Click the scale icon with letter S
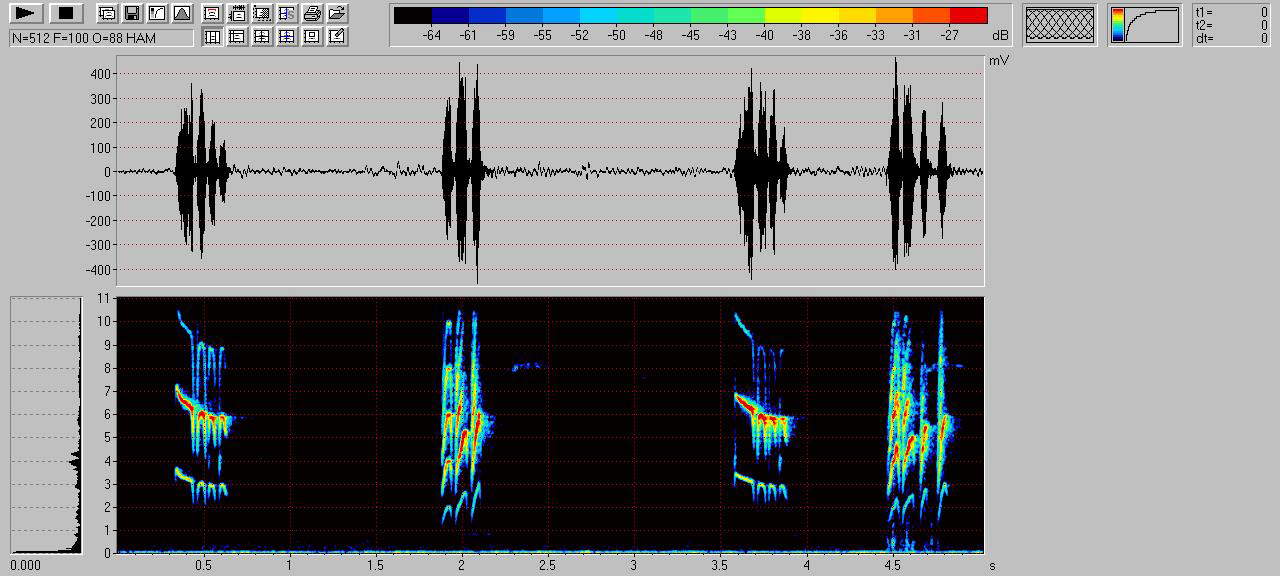 tap(287, 14)
